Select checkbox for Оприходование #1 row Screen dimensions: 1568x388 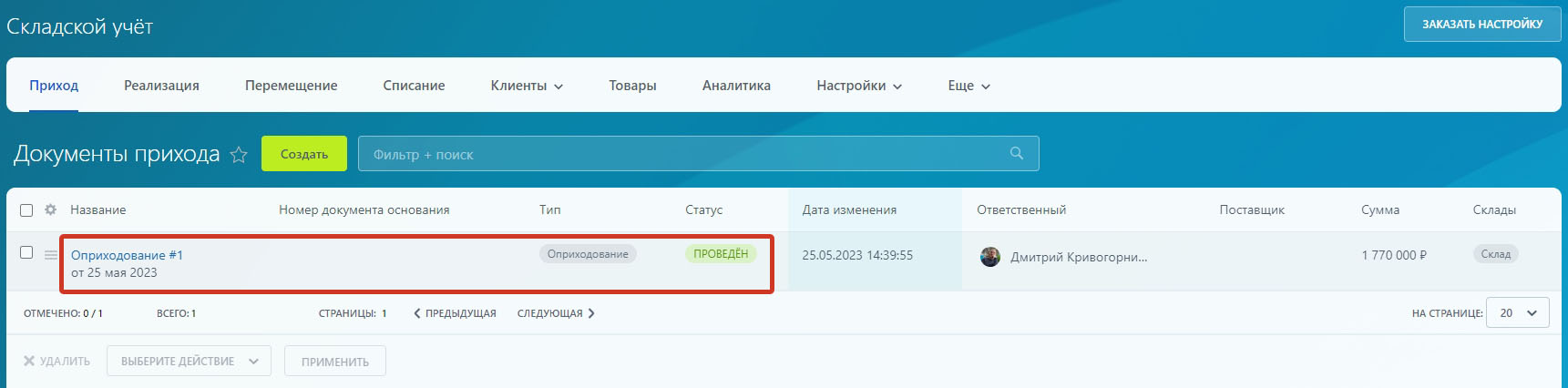pos(26,252)
